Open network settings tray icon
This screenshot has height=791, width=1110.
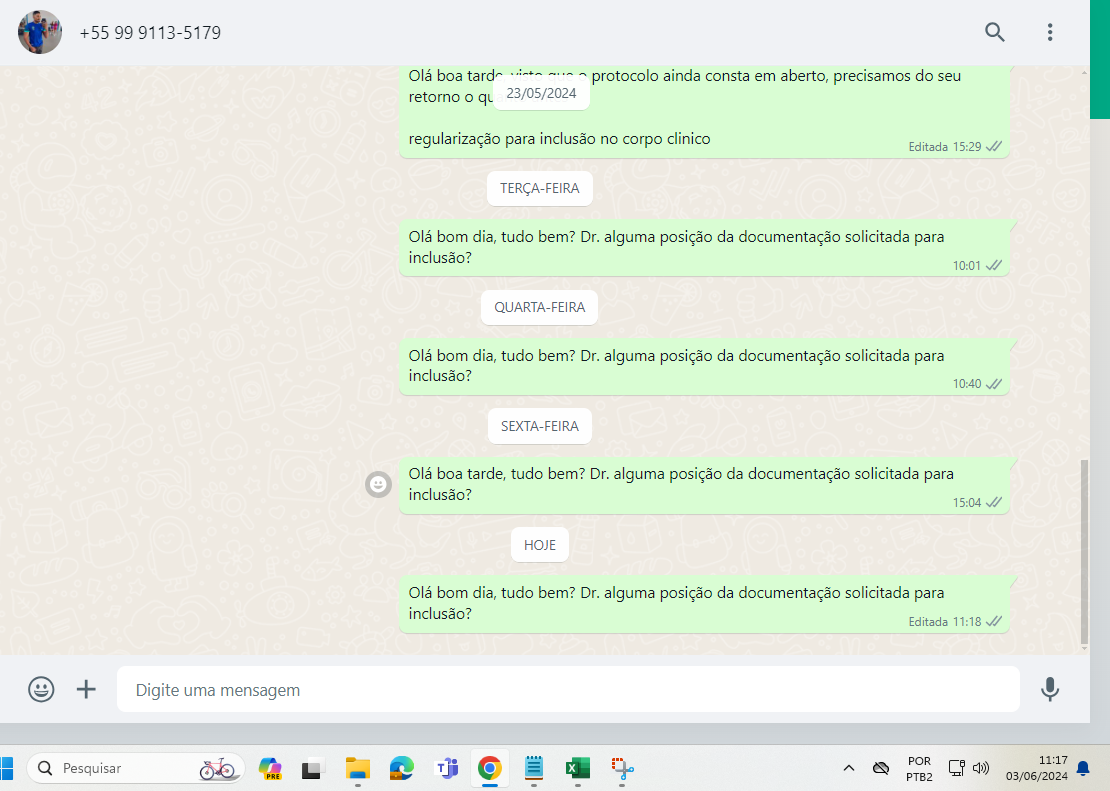click(956, 768)
